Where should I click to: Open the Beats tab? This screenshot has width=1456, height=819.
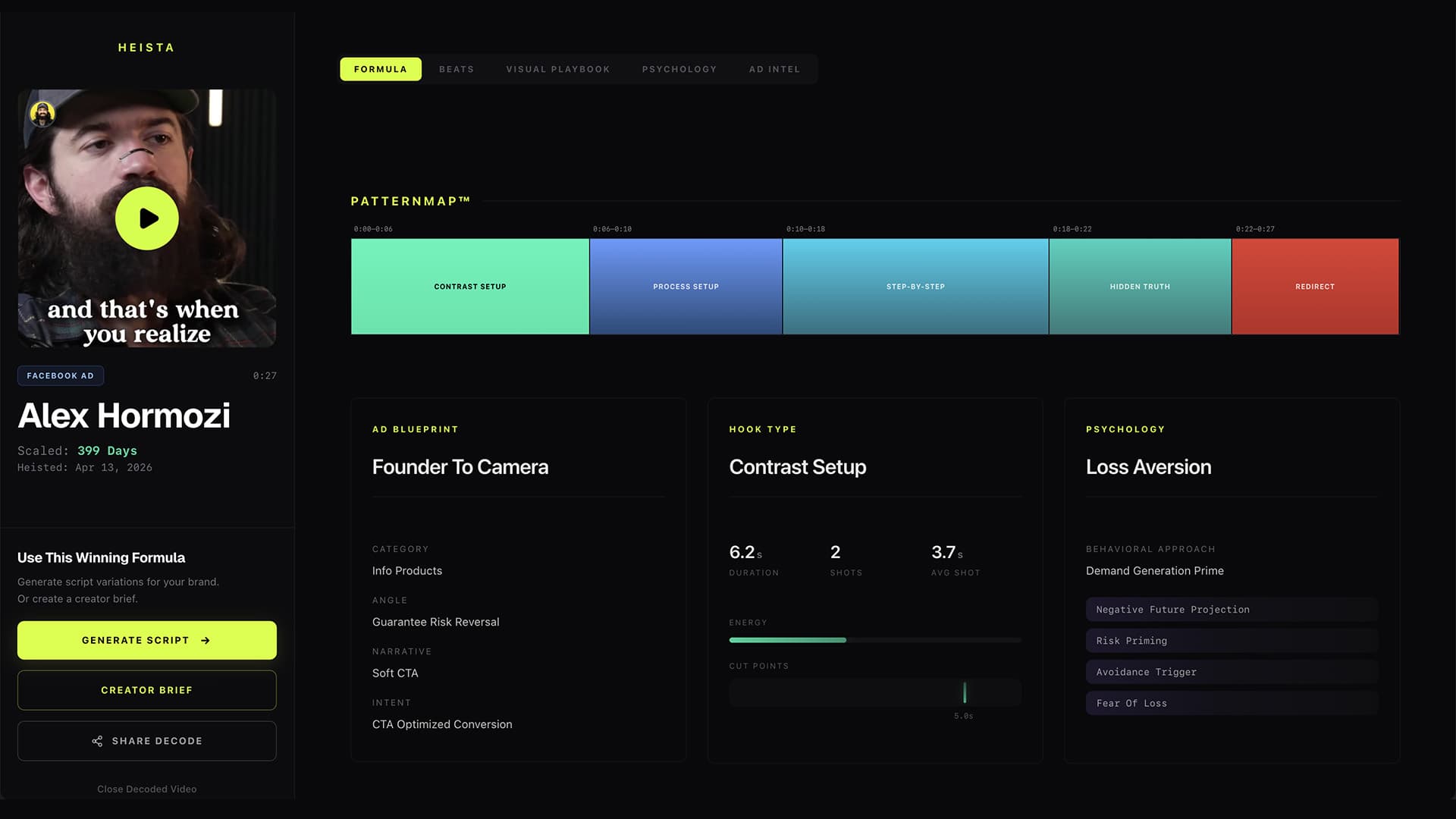457,69
